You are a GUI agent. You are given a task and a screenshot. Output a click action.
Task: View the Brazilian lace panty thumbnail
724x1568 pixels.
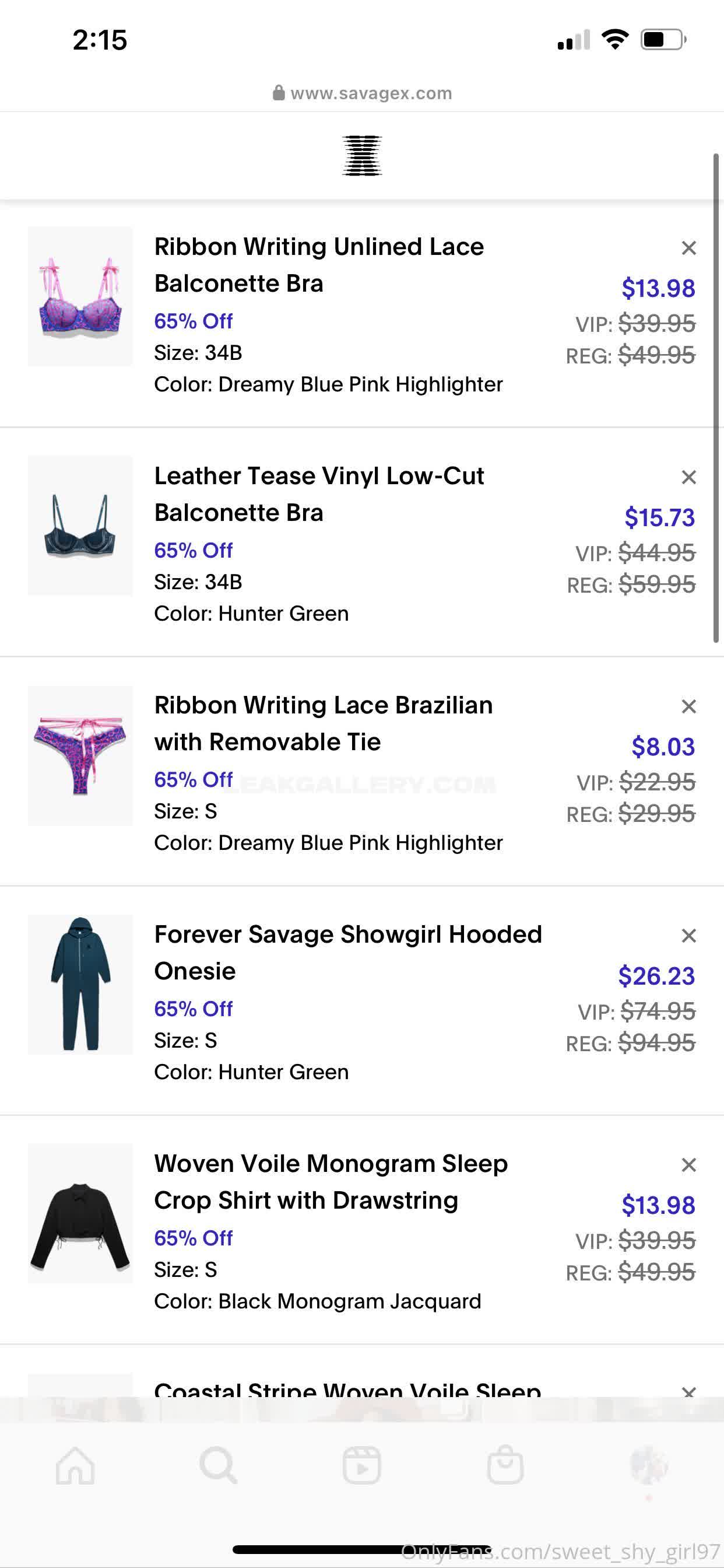[x=80, y=755]
